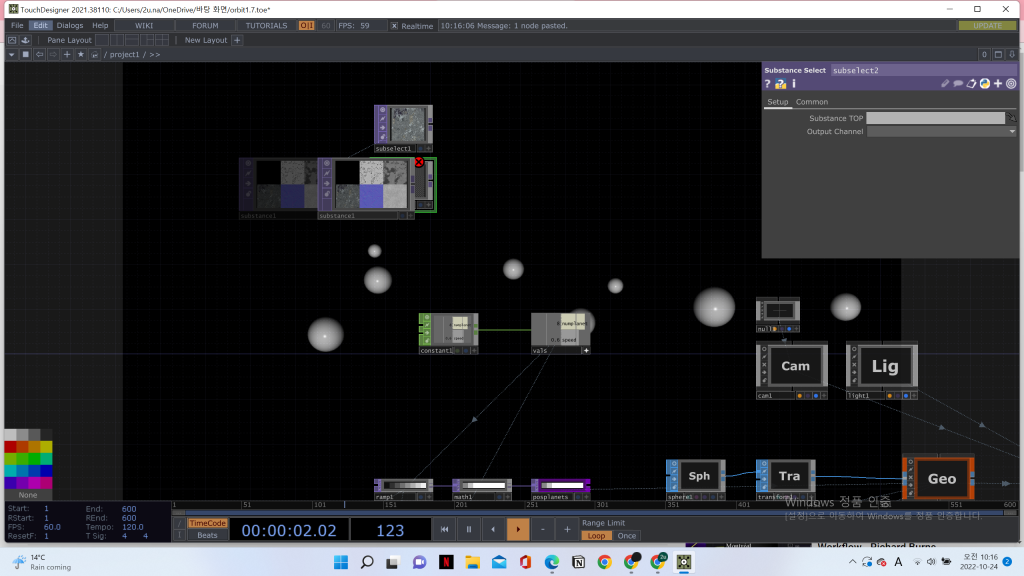This screenshot has height=576, width=1024.
Task: Select the None color option
Action: (x=28, y=495)
